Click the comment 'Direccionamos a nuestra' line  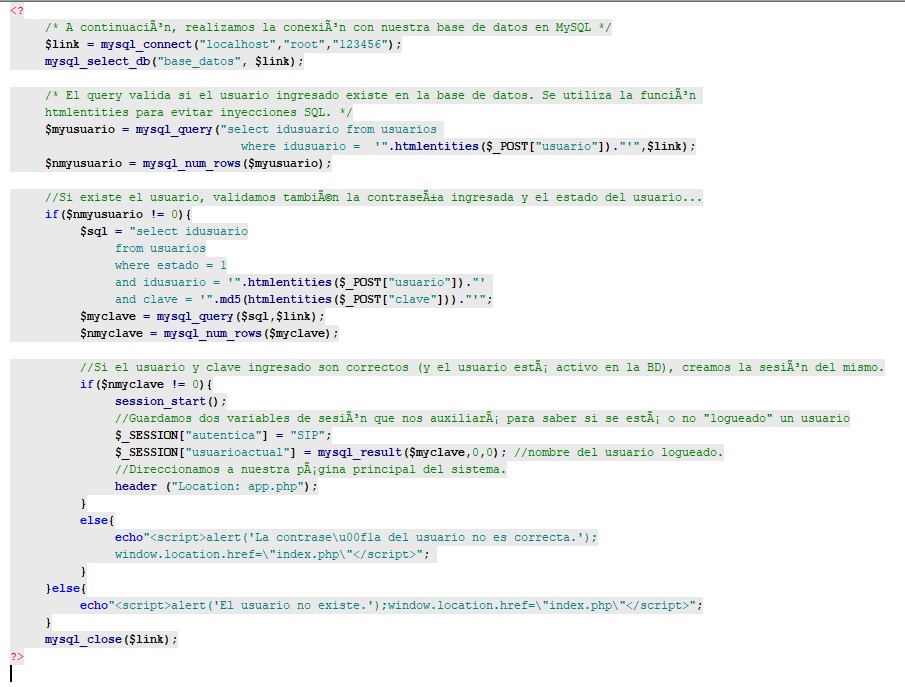[x=311, y=469]
